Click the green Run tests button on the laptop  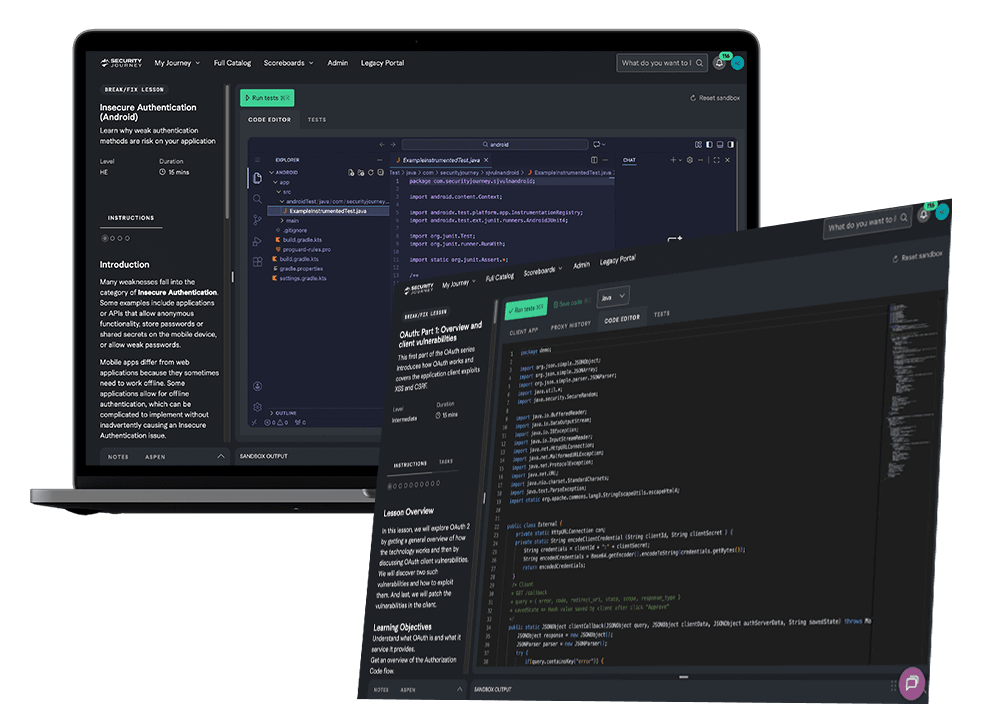pyautogui.click(x=267, y=97)
